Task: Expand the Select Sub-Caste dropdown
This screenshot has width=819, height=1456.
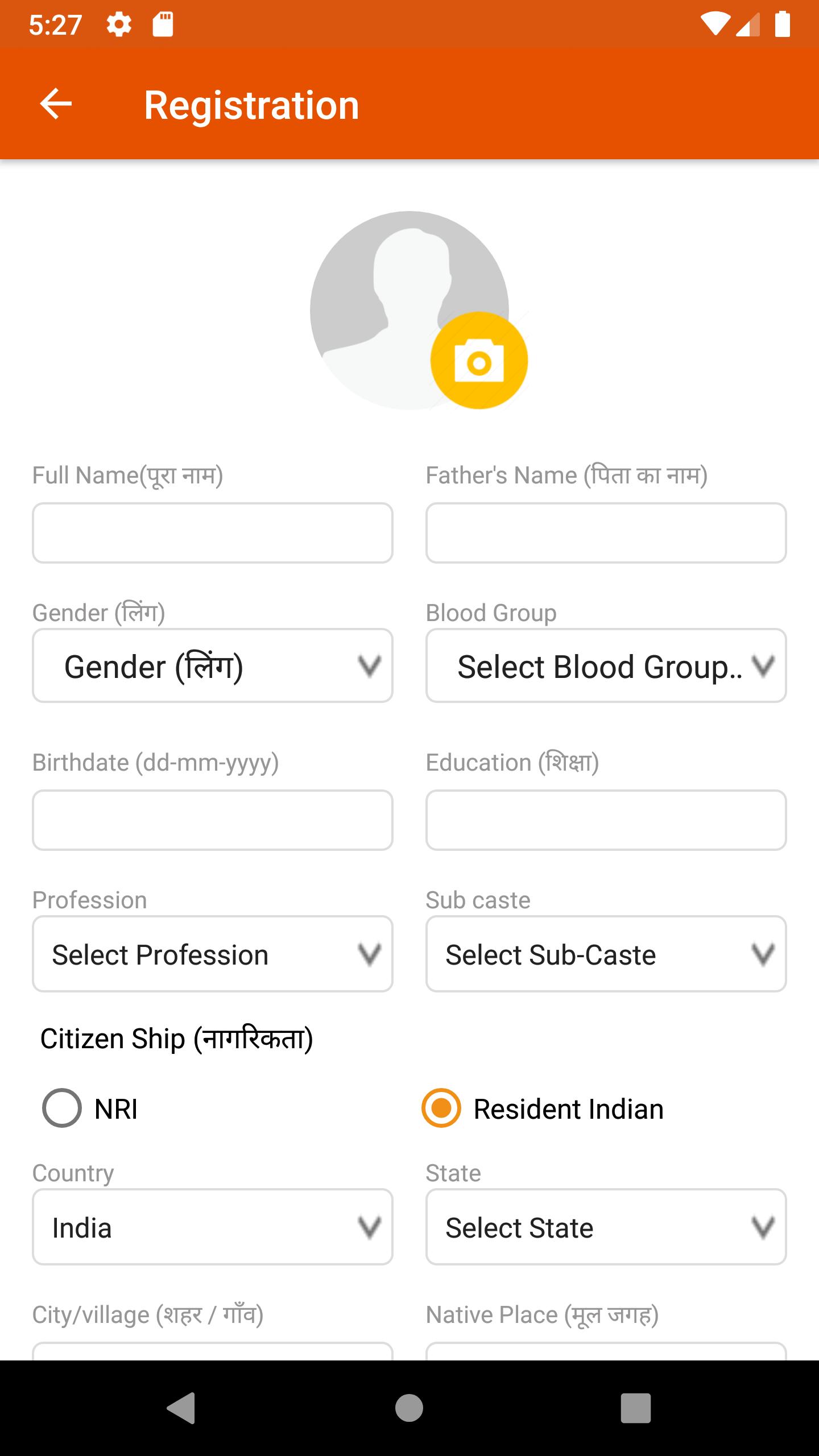Action: pyautogui.click(x=606, y=954)
